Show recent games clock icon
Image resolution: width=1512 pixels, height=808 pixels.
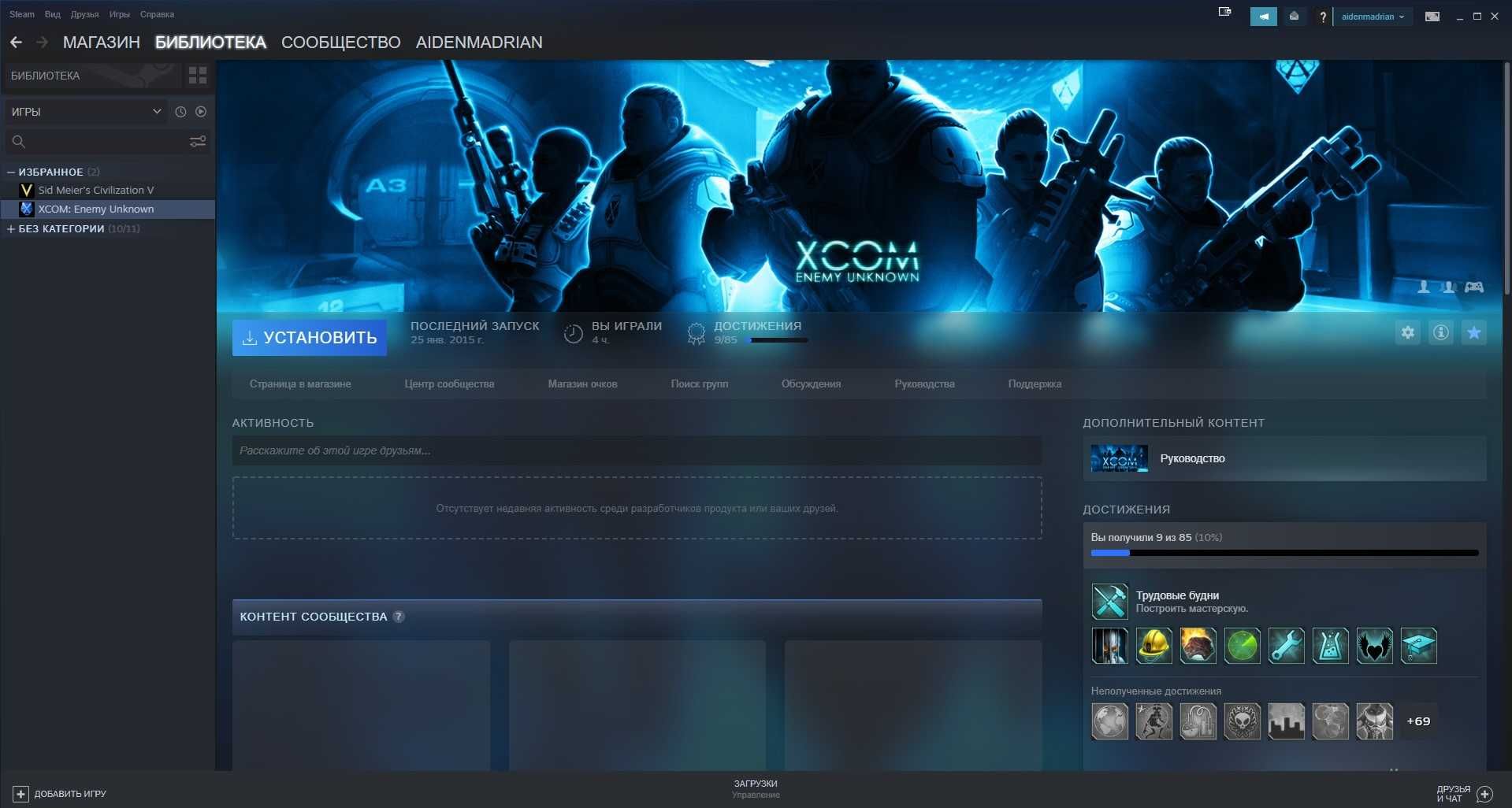(180, 112)
